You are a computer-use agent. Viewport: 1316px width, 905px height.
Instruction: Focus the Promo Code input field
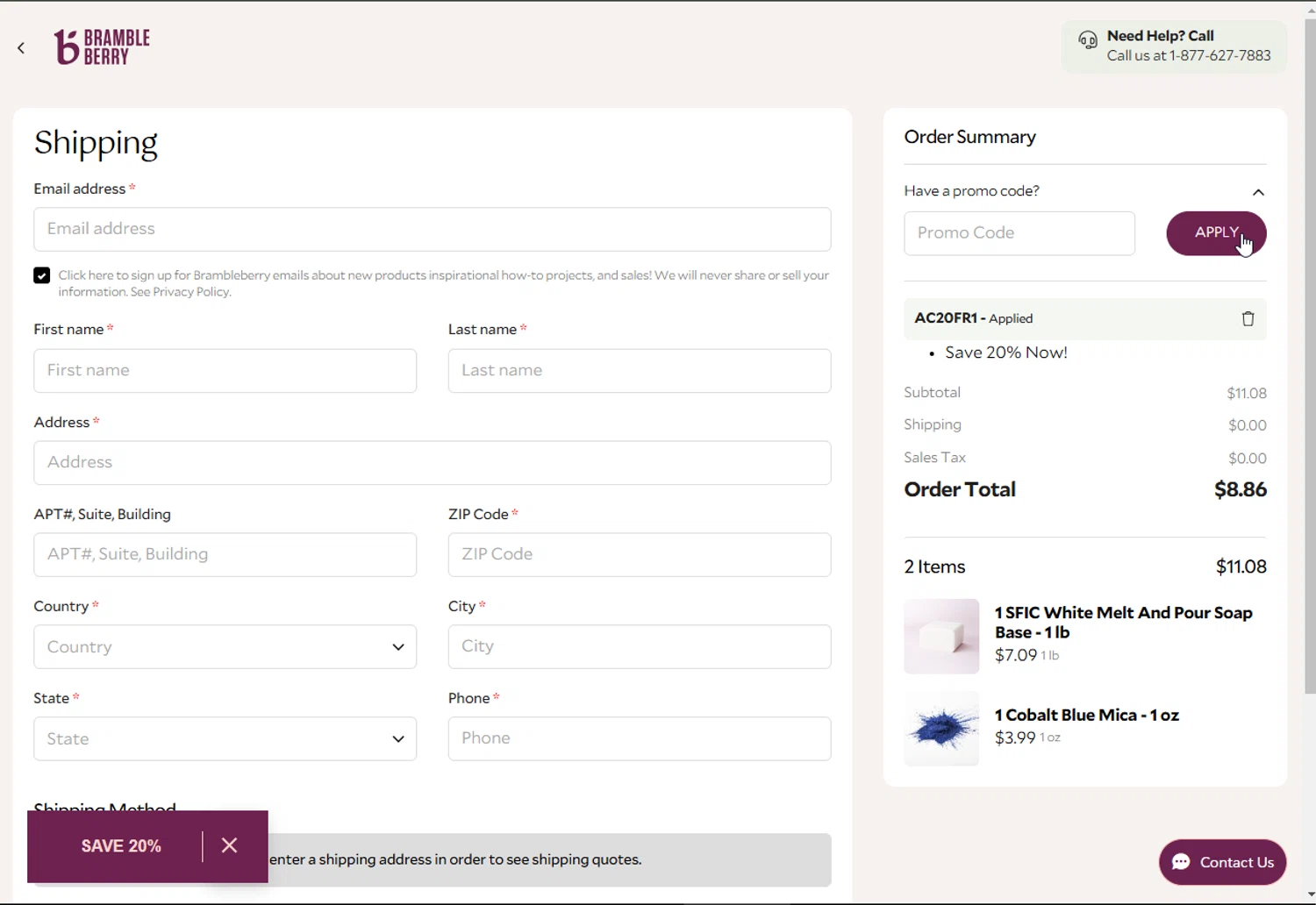(x=1019, y=233)
